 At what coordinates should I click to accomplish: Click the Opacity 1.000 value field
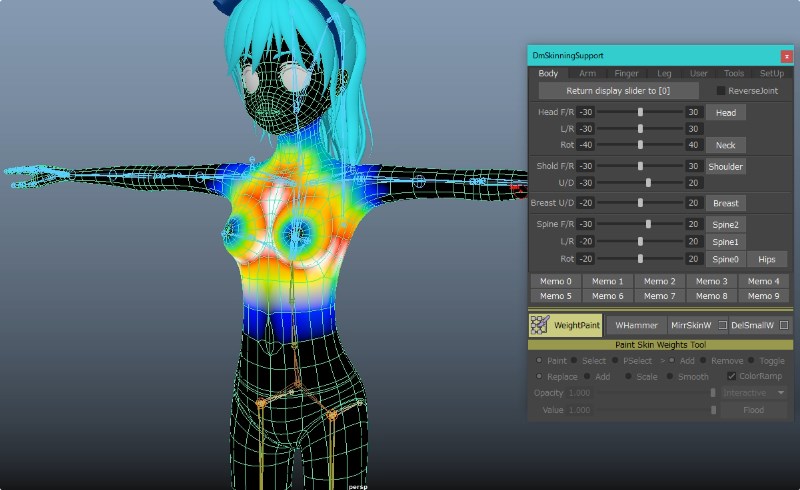pos(579,393)
